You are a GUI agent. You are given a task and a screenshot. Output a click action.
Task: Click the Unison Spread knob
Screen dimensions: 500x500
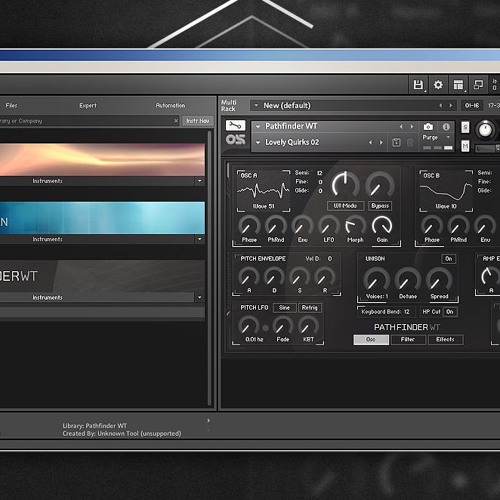coord(439,280)
